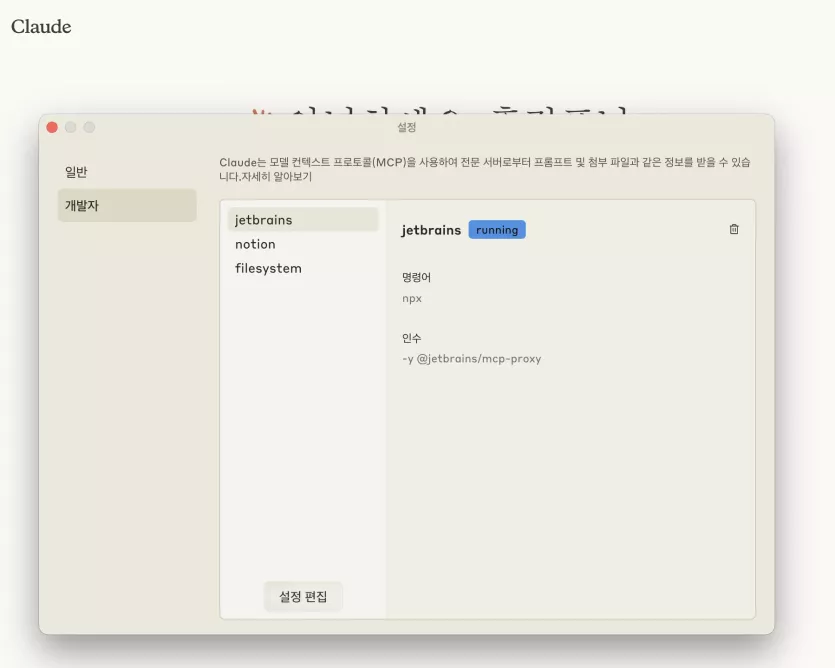Click the 설정 편집 button
The image size is (835, 668).
point(303,596)
